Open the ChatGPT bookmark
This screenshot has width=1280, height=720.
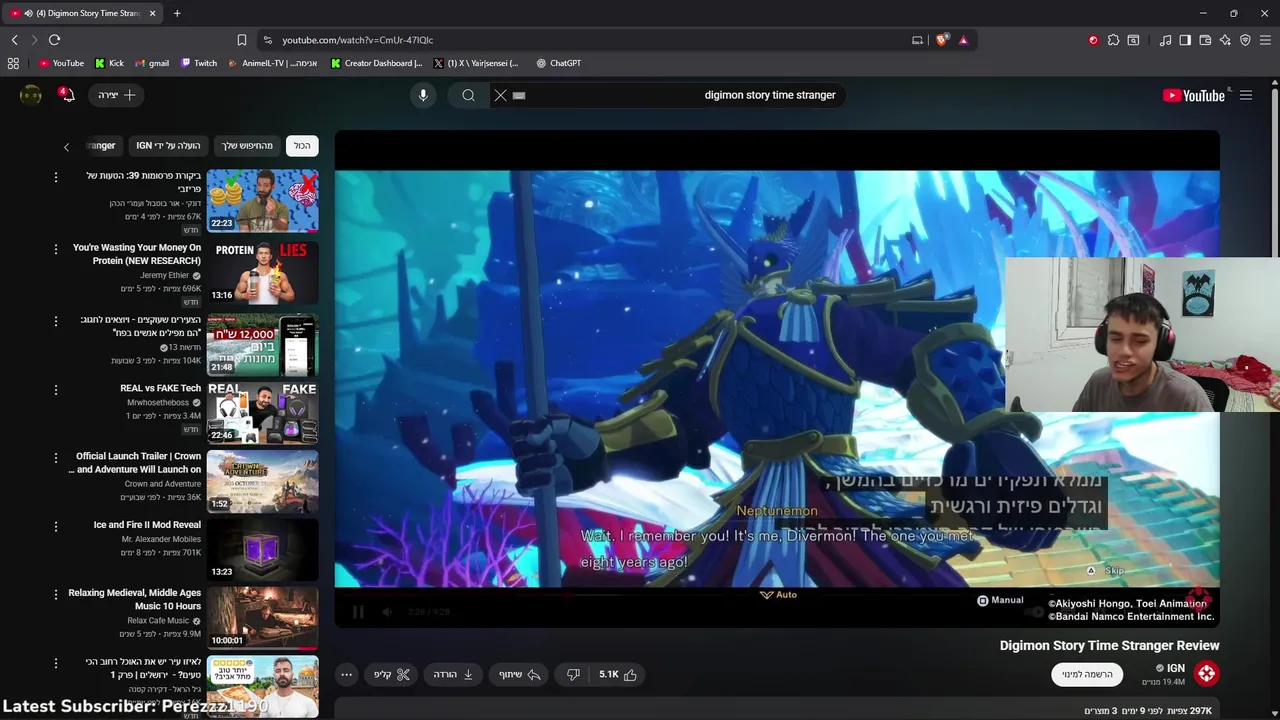tap(558, 63)
